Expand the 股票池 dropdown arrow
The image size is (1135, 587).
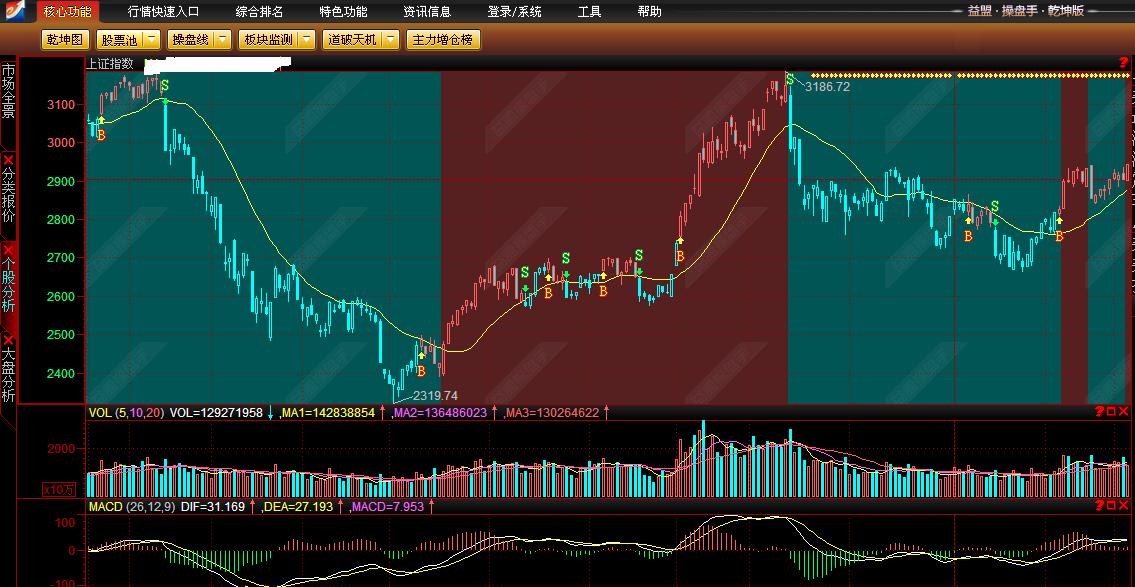pyautogui.click(x=150, y=40)
